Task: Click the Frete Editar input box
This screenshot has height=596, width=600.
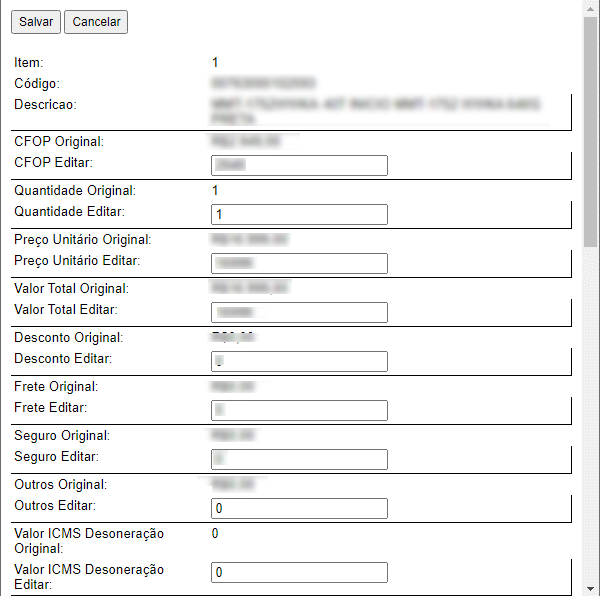Action: [299, 411]
